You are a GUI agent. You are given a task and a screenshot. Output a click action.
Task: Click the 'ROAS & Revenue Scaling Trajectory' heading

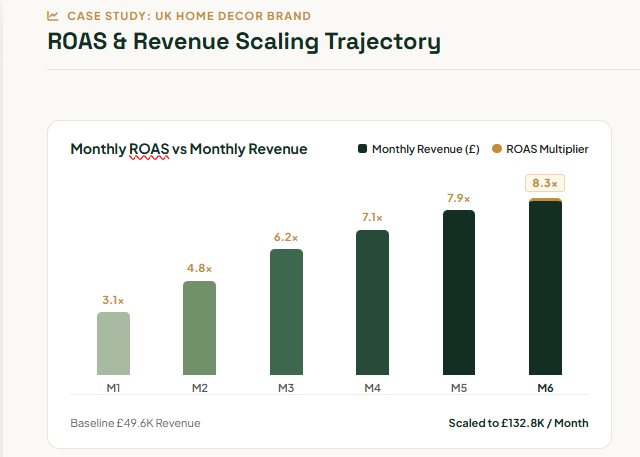(x=244, y=42)
